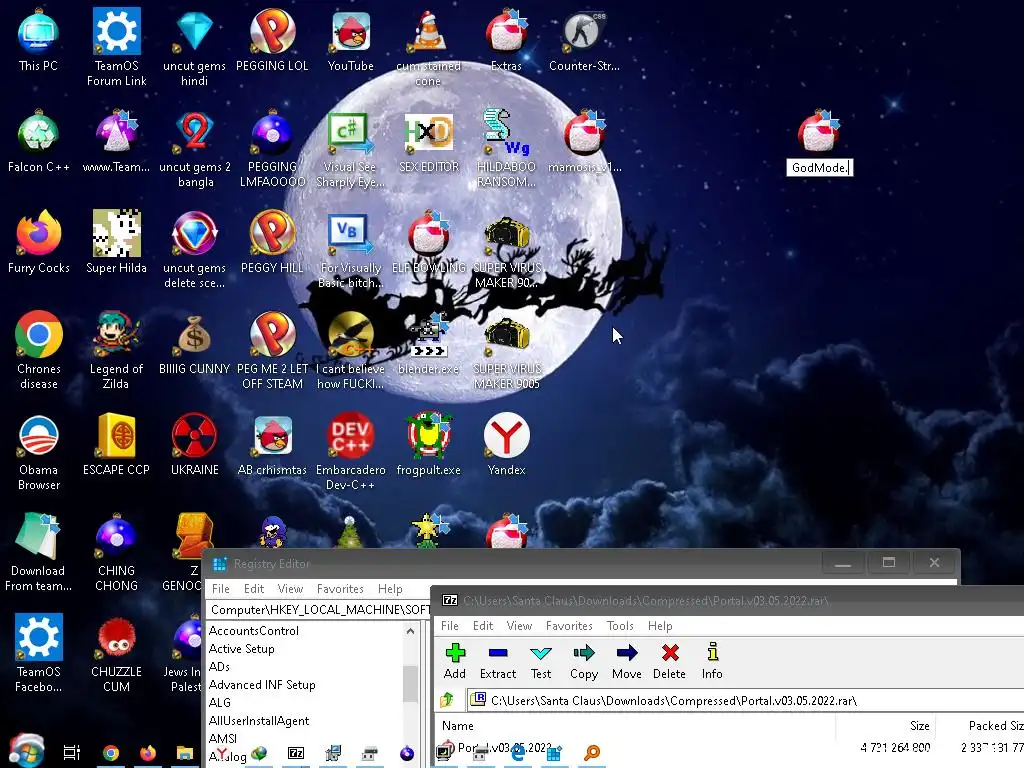Click the Extract icon in 7-Zip
Viewport: 1024px width, 768px height.
[x=498, y=653]
